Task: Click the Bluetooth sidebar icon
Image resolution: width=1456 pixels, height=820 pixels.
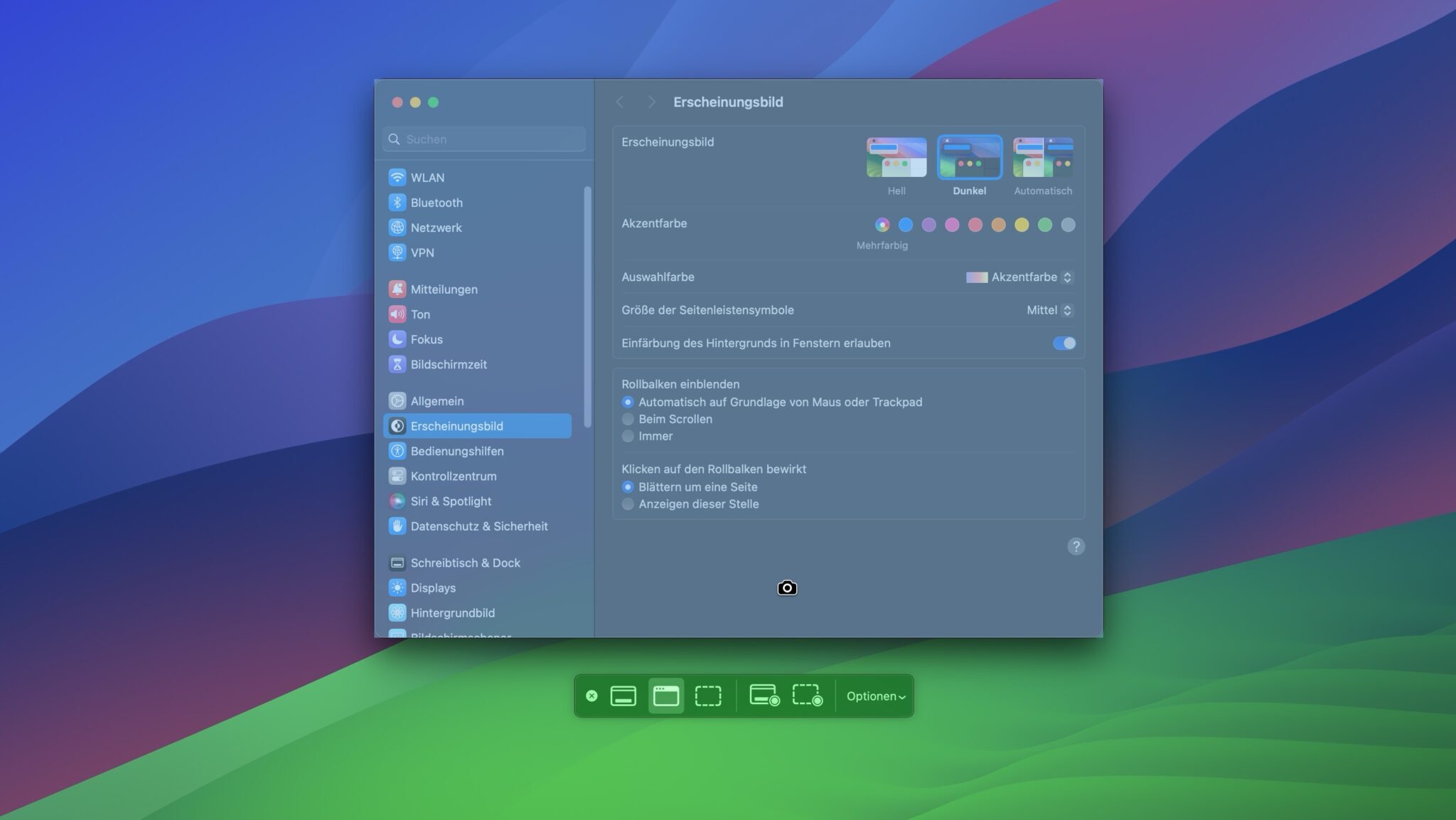Action: 397,203
